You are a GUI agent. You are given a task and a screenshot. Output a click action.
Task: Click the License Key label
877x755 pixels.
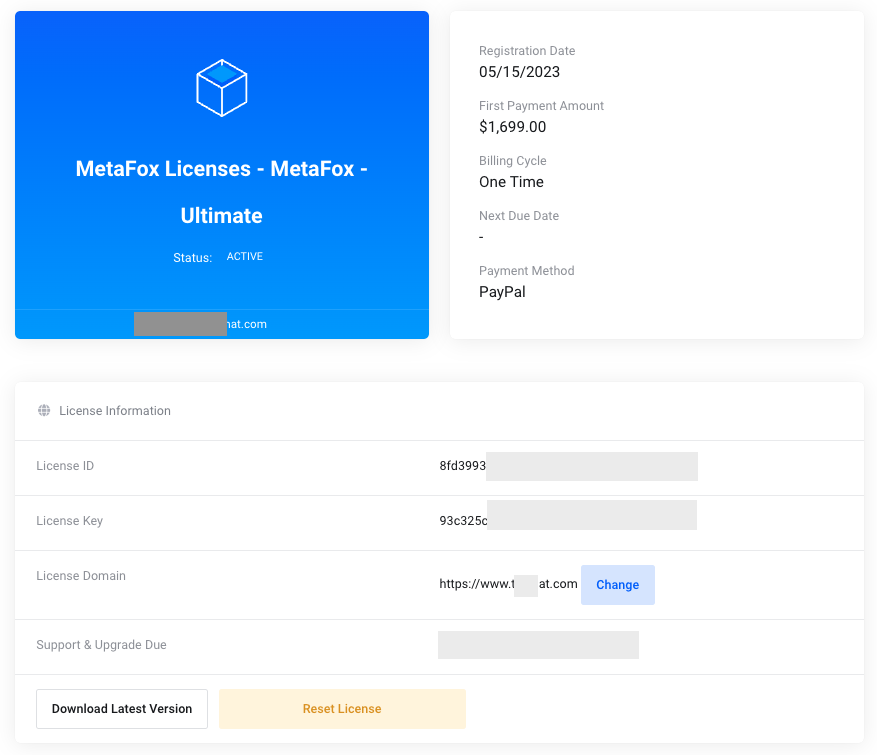[x=69, y=521]
